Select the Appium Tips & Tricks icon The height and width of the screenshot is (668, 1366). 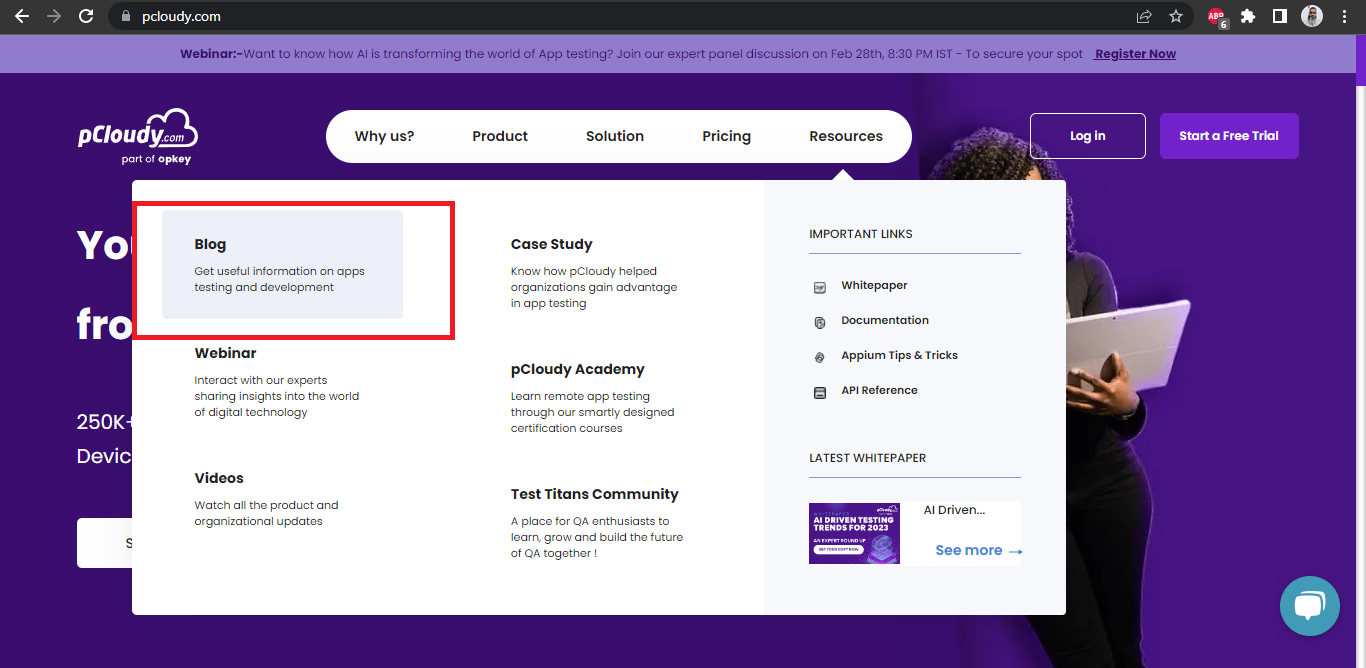[x=820, y=356]
